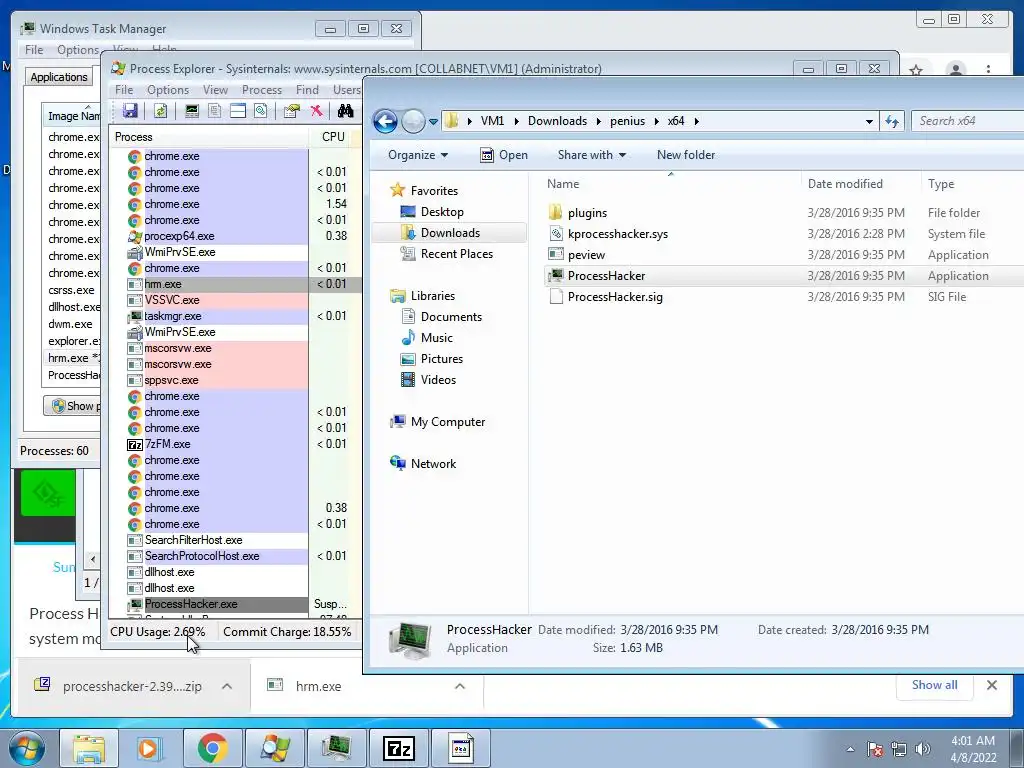Select Desktop in the Favorites sidebar
1024x768 pixels.
pyautogui.click(x=441, y=212)
